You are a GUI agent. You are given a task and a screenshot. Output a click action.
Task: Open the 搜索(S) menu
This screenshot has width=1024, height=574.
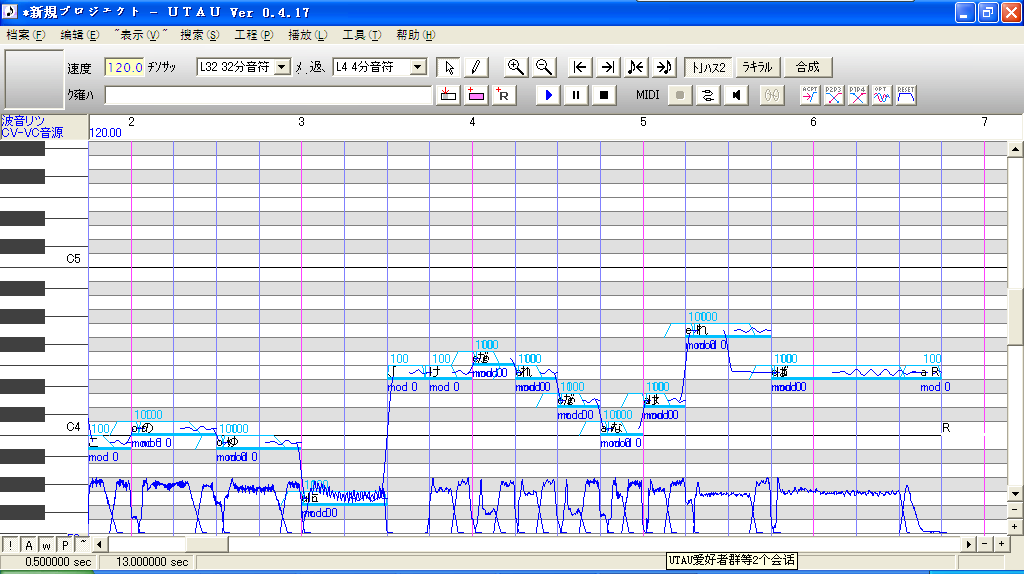coord(200,35)
